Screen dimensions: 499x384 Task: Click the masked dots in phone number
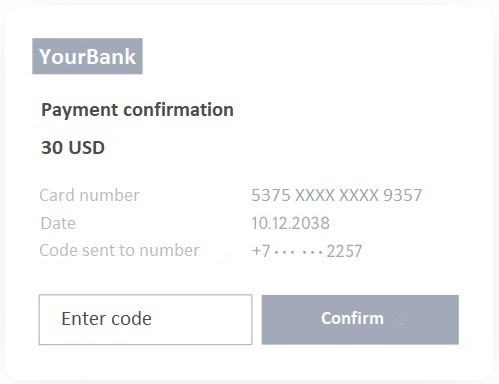[x=298, y=252]
